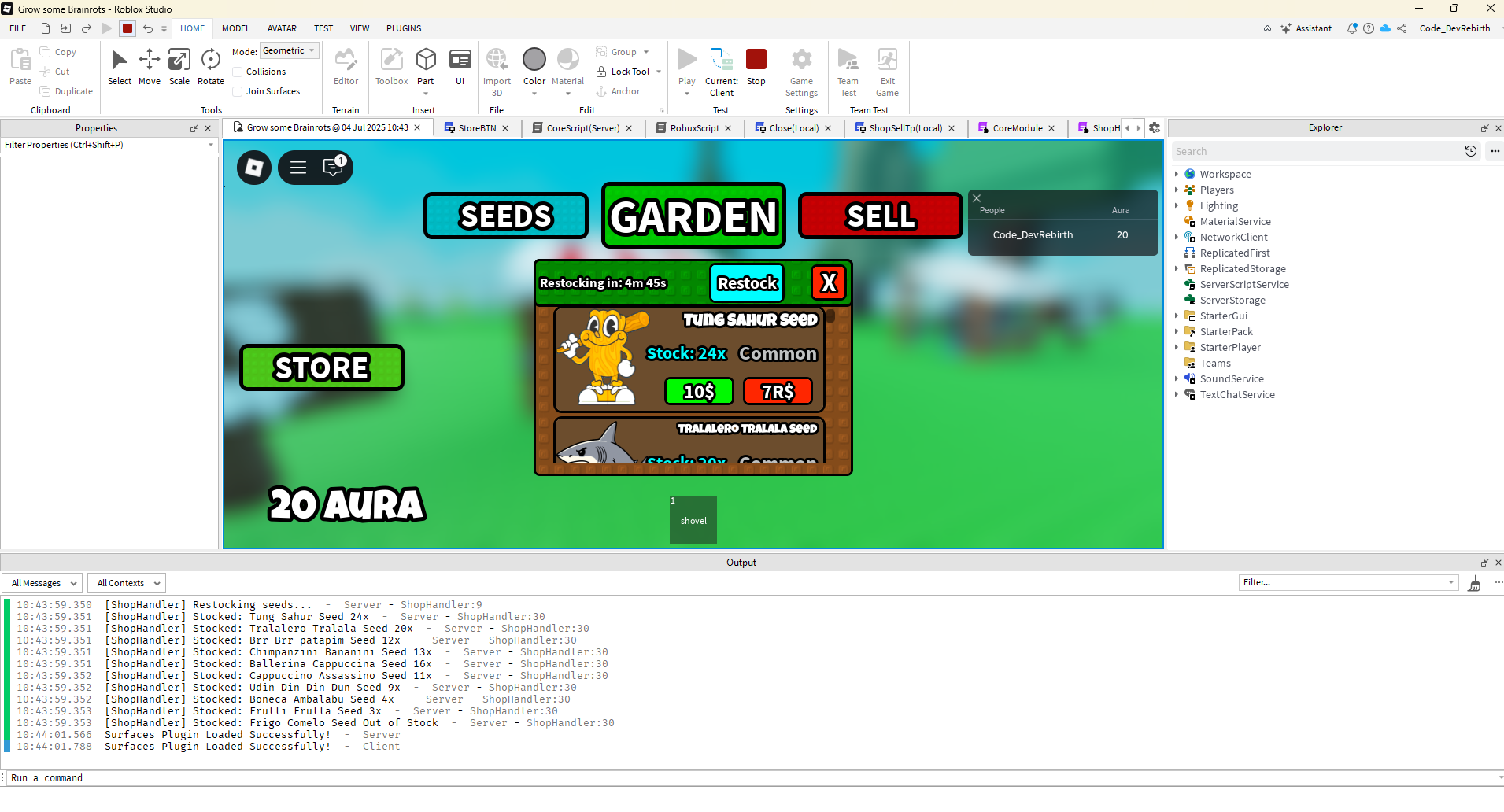Open the notifications bell
1504x812 pixels.
[1352, 28]
